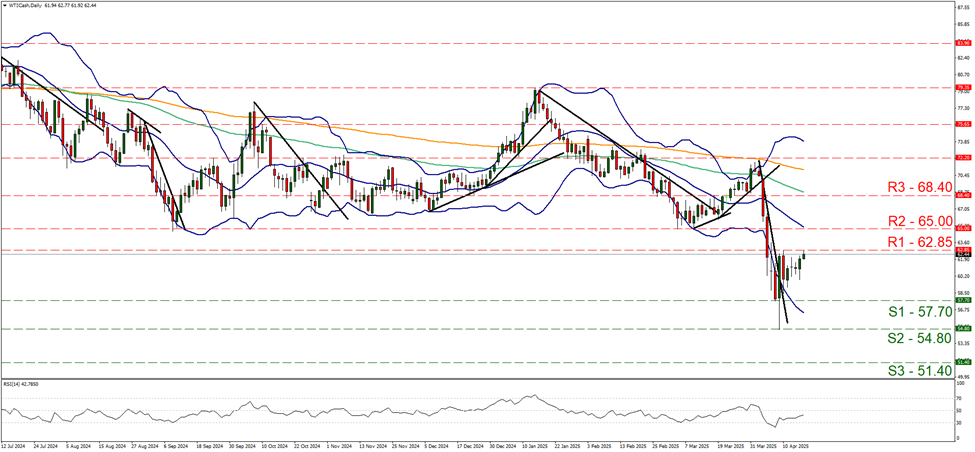The image size is (975, 452).
Task: Click the red 68.40 price tag on axis
Action: click(963, 195)
